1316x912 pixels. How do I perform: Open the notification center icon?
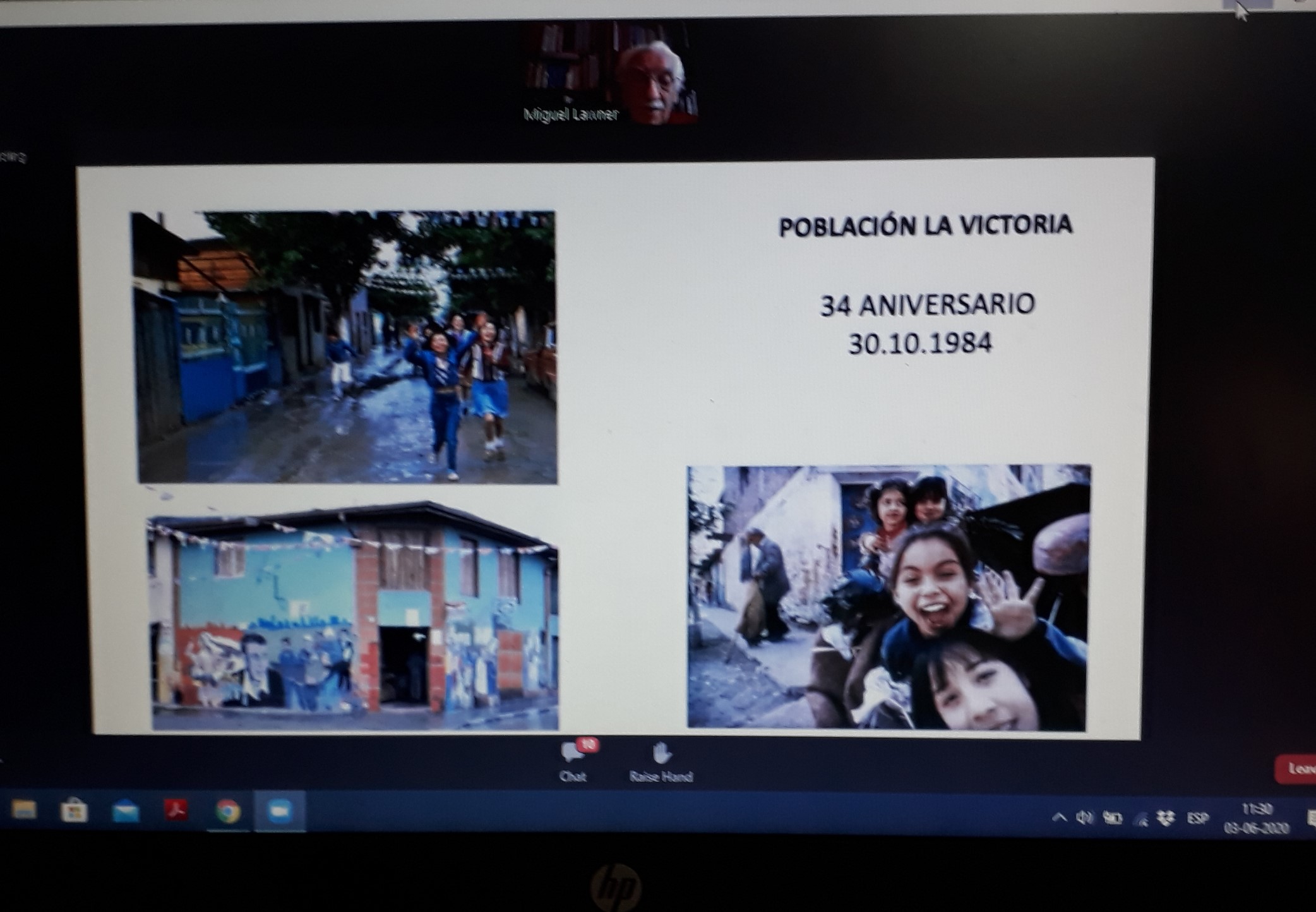coord(1310,819)
